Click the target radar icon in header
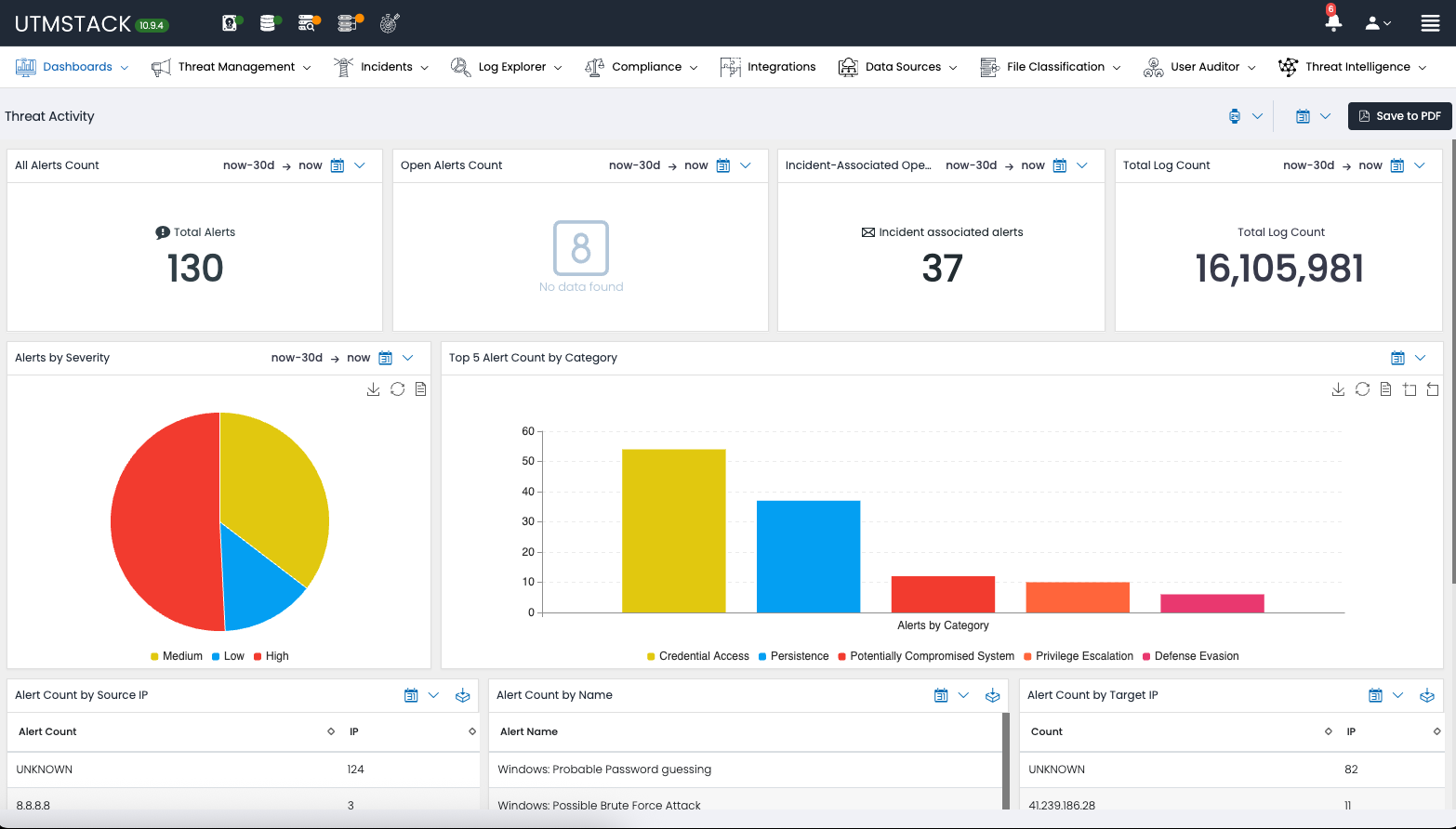Screen dimensions: 1456x829 (x=390, y=22)
